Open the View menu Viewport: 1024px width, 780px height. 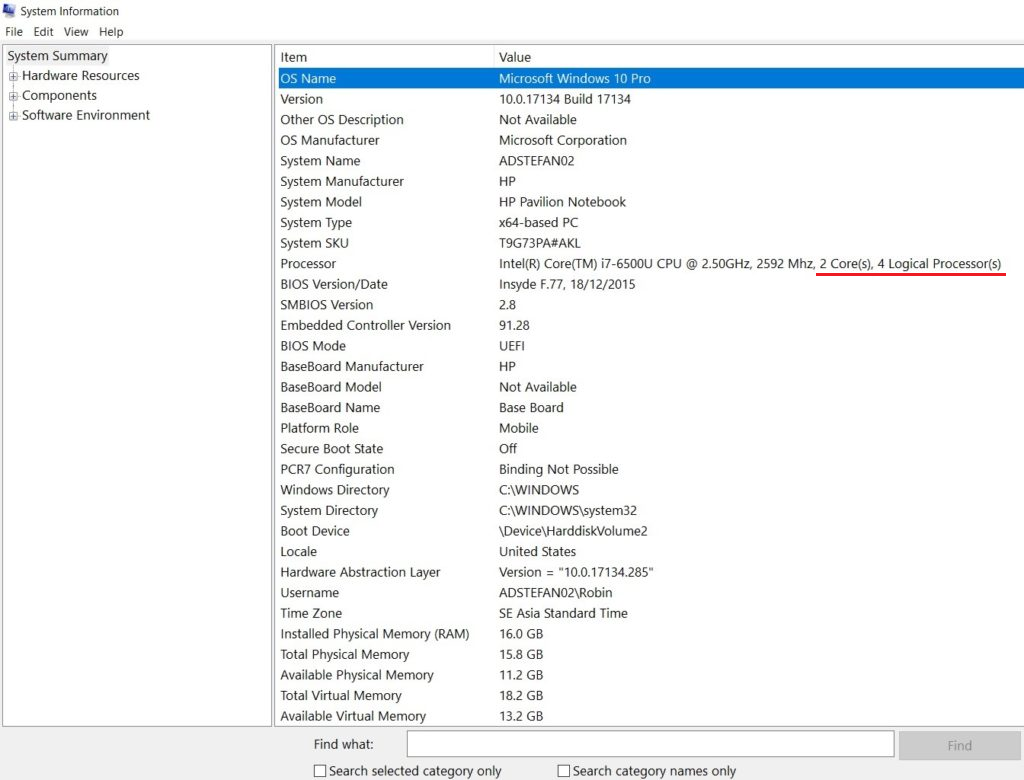76,31
